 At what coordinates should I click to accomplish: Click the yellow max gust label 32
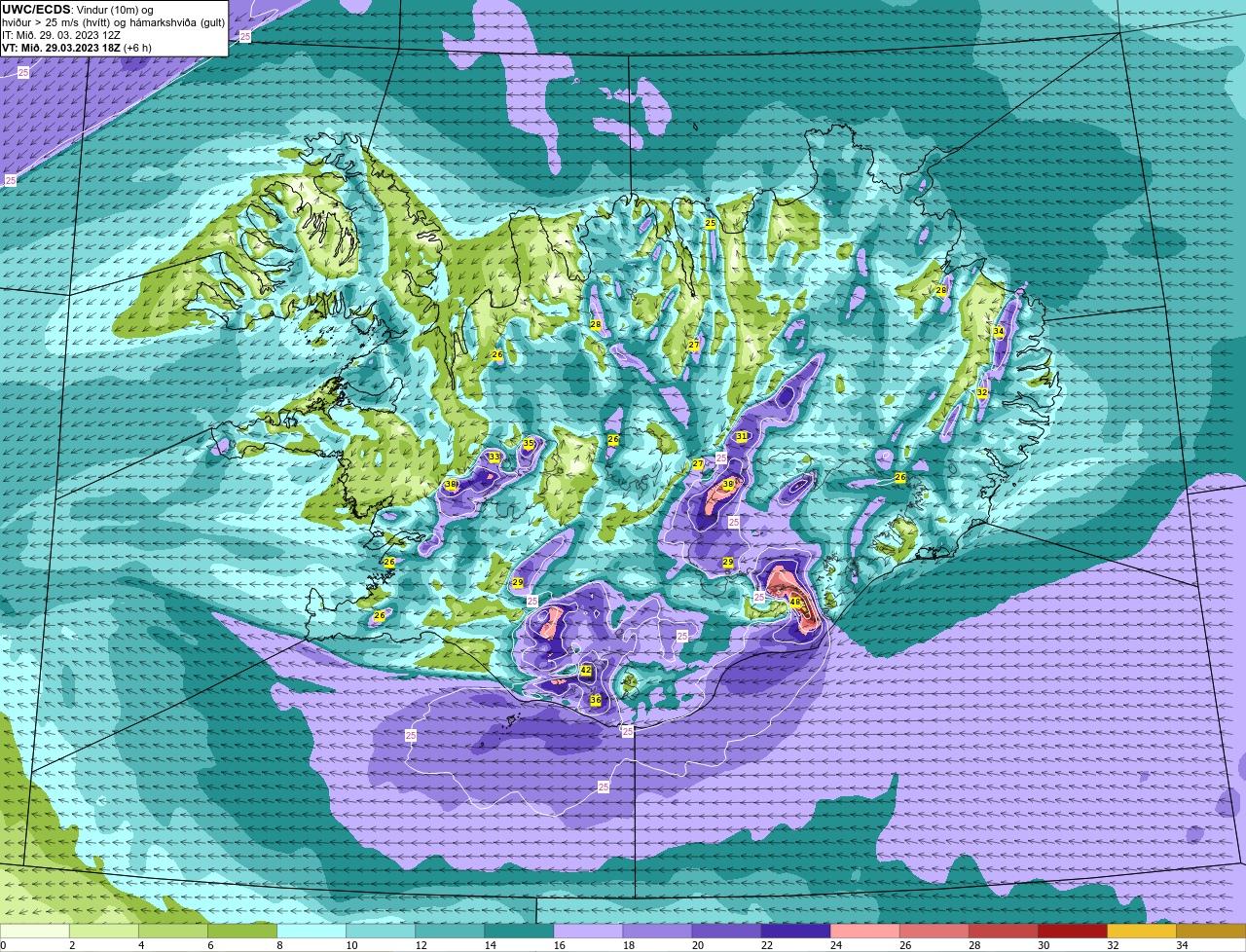click(x=982, y=393)
